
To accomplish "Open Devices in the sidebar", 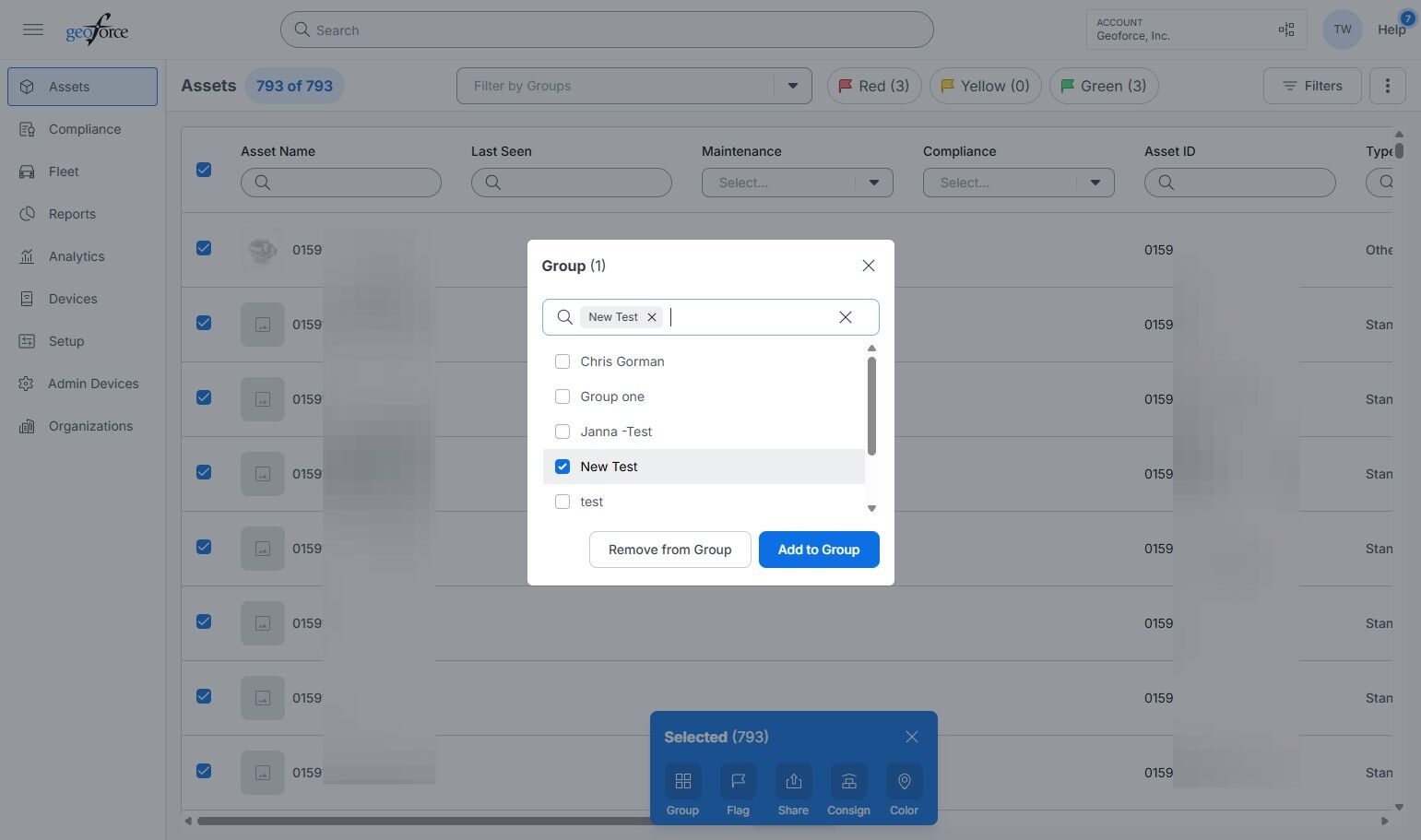I will (x=82, y=299).
